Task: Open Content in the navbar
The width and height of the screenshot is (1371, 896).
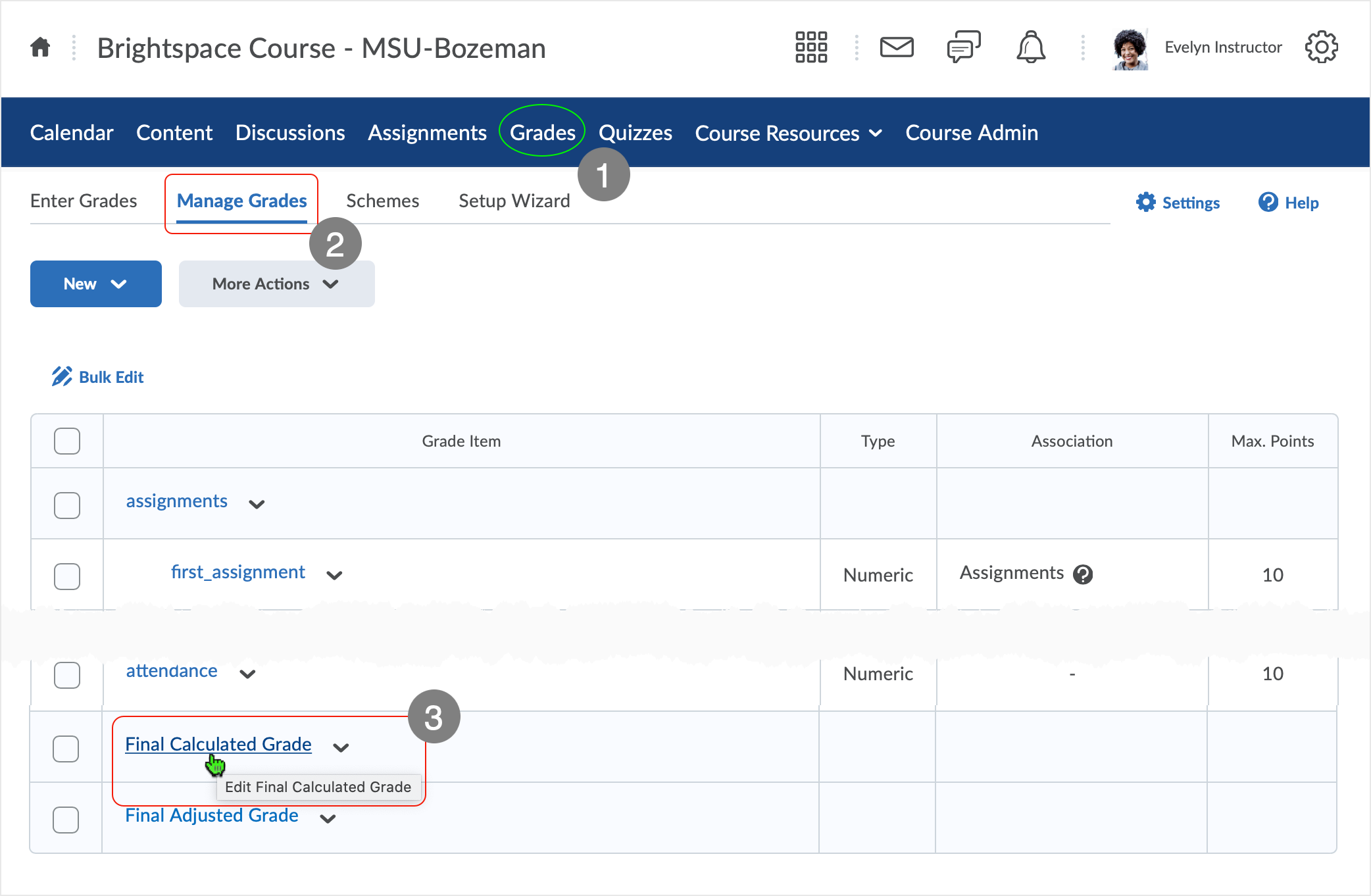Action: [174, 133]
